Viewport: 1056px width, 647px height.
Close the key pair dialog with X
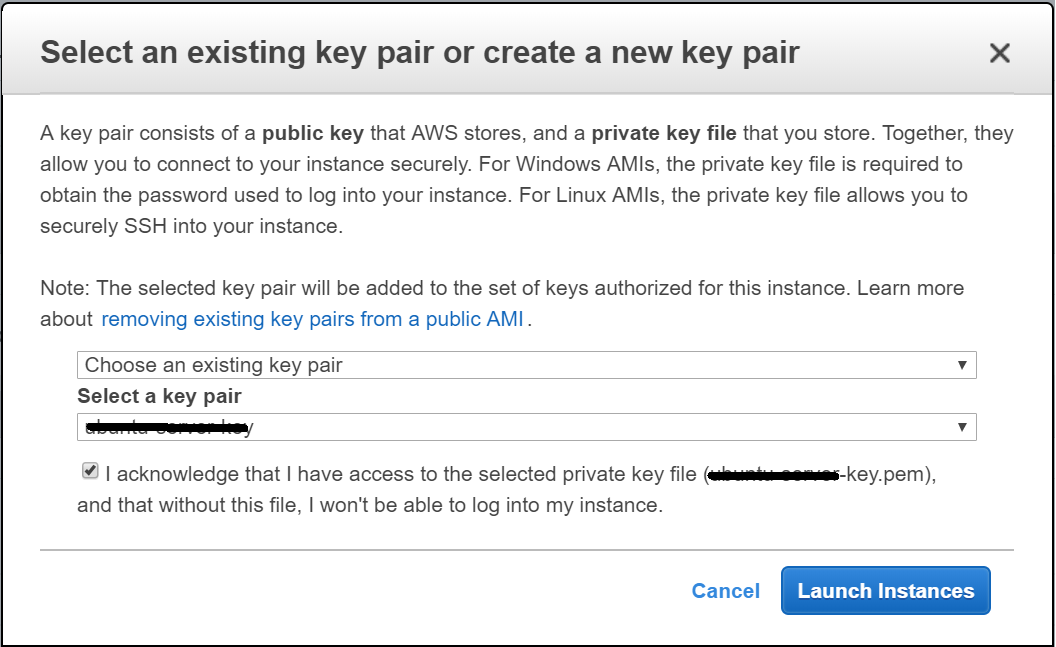[999, 53]
